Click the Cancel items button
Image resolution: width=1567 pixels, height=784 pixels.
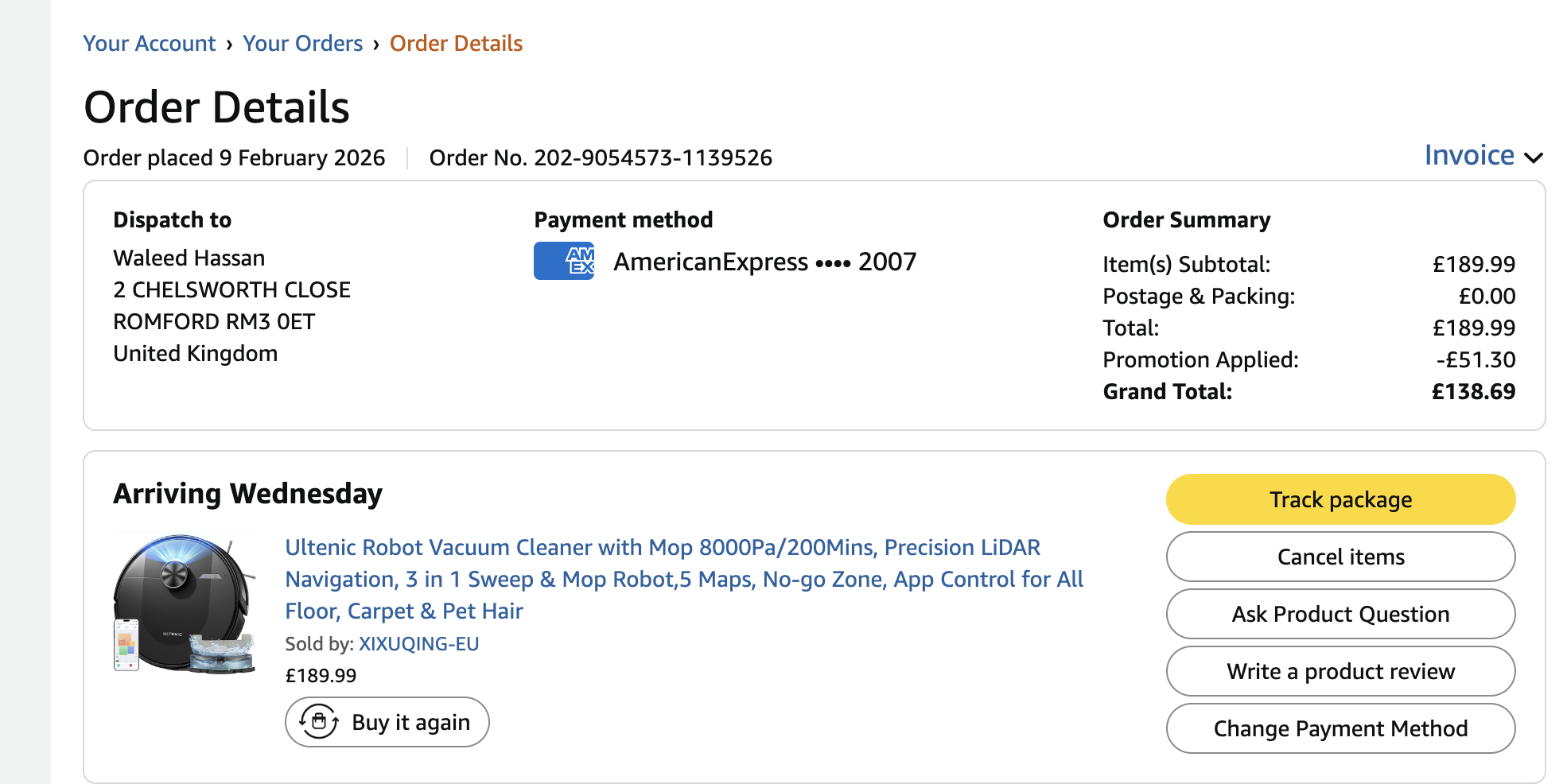pyautogui.click(x=1340, y=557)
